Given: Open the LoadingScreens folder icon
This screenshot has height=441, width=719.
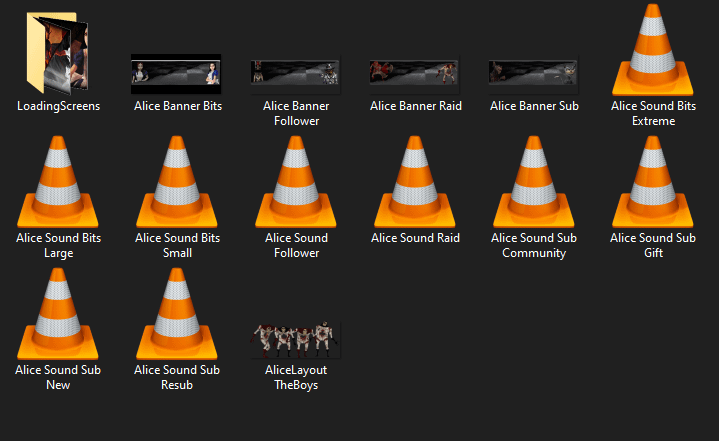Looking at the screenshot, I should click(x=58, y=53).
